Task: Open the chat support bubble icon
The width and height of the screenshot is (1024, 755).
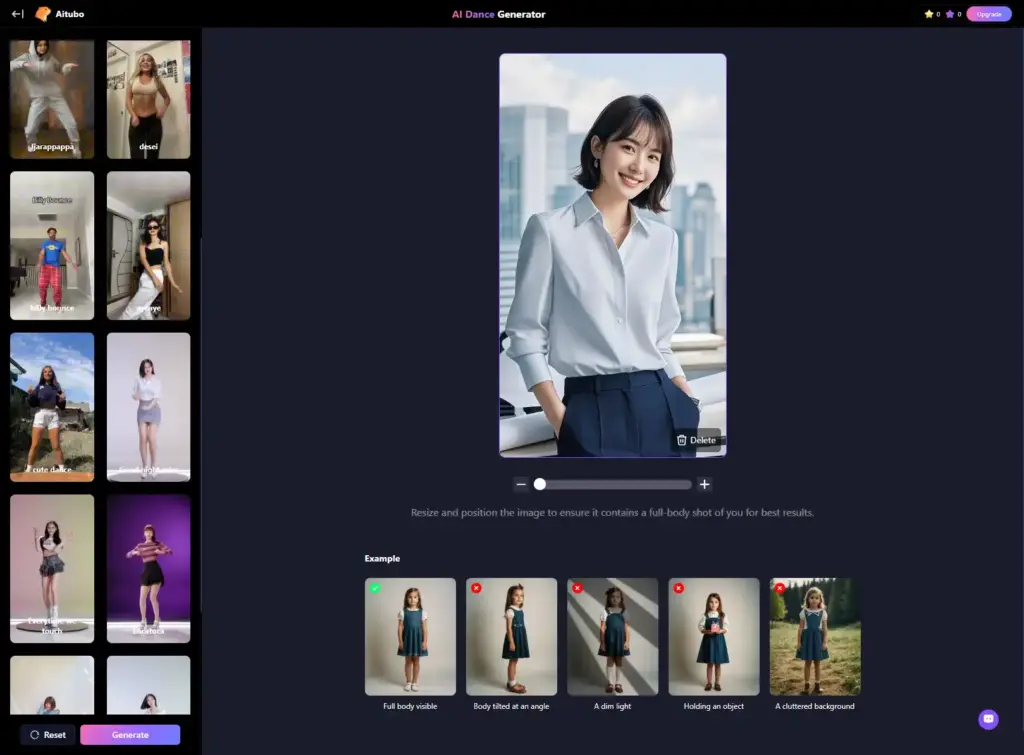Action: [x=988, y=719]
